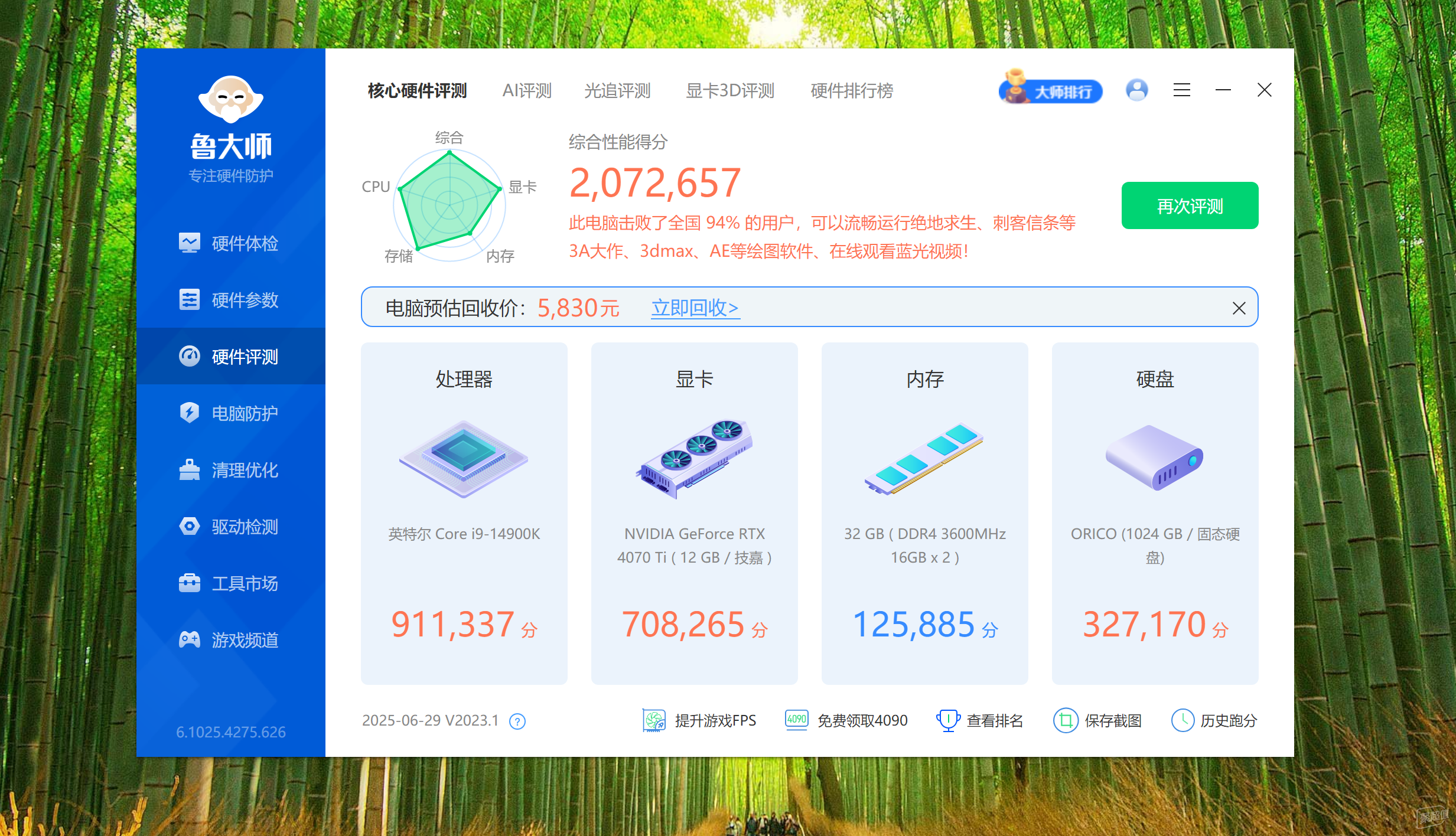Minimize the 鲁大师 window
Image resolution: width=1456 pixels, height=836 pixels.
(1223, 90)
